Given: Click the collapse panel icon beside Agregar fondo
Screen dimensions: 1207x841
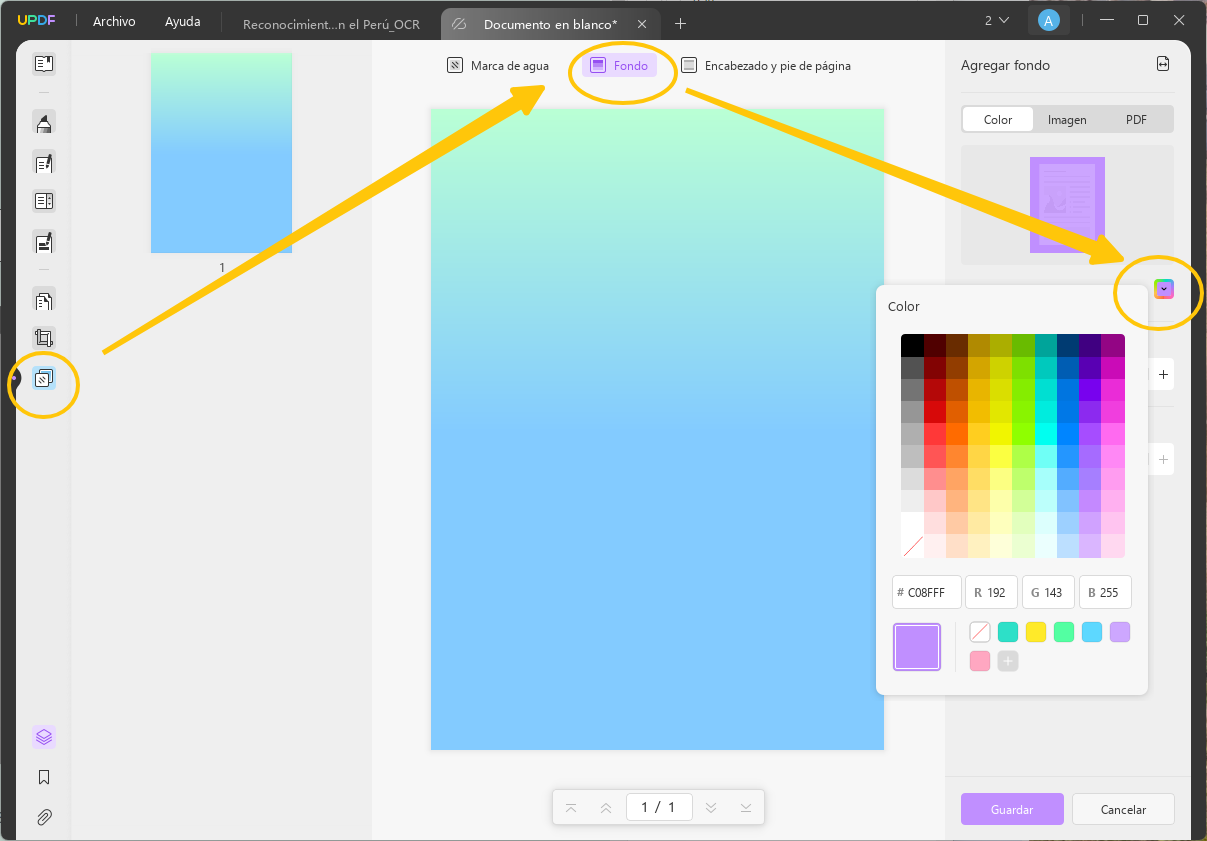Looking at the screenshot, I should (1162, 63).
